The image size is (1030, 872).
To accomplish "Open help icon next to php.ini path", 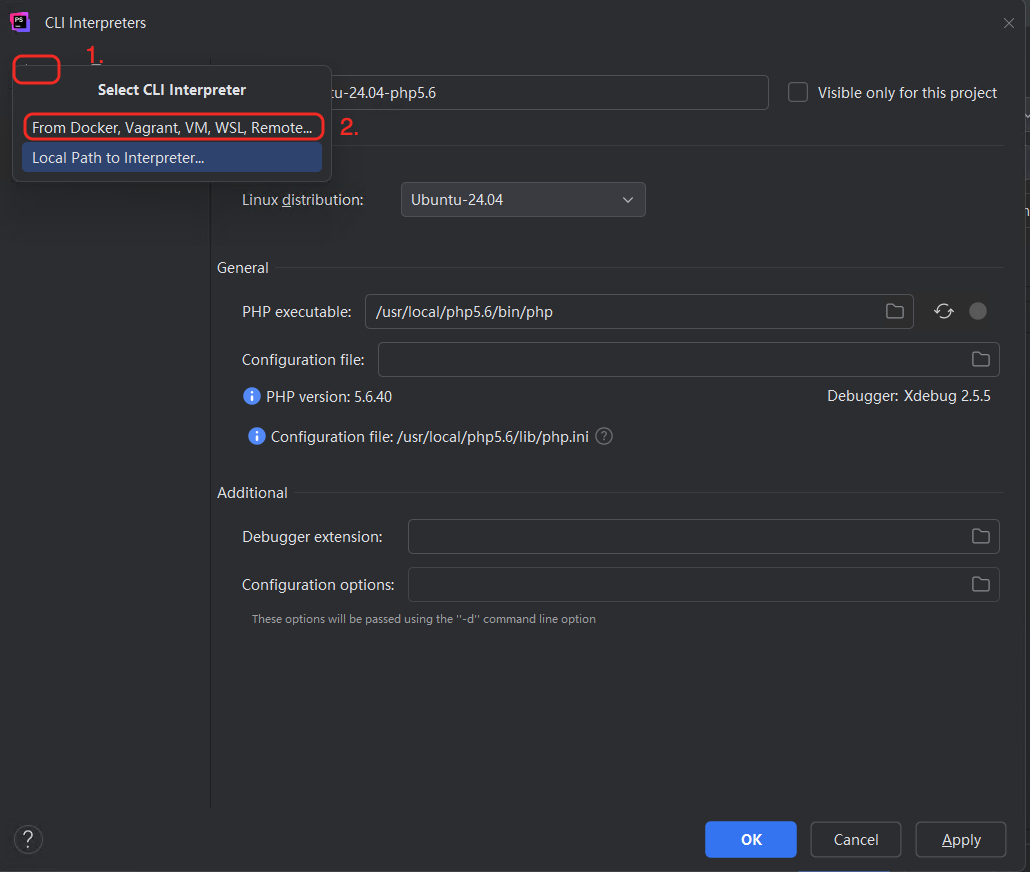I will point(604,436).
